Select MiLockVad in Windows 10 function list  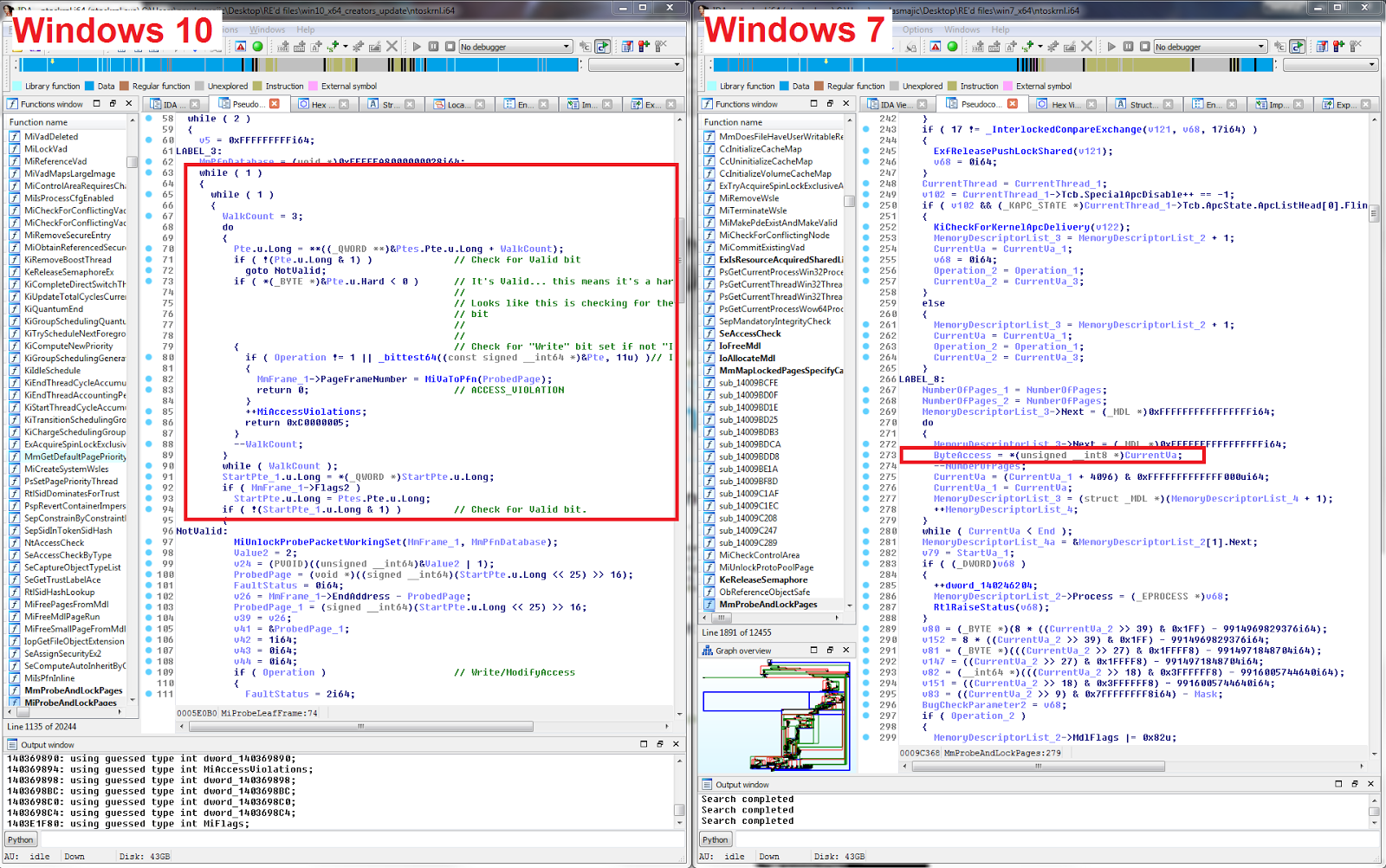point(46,149)
